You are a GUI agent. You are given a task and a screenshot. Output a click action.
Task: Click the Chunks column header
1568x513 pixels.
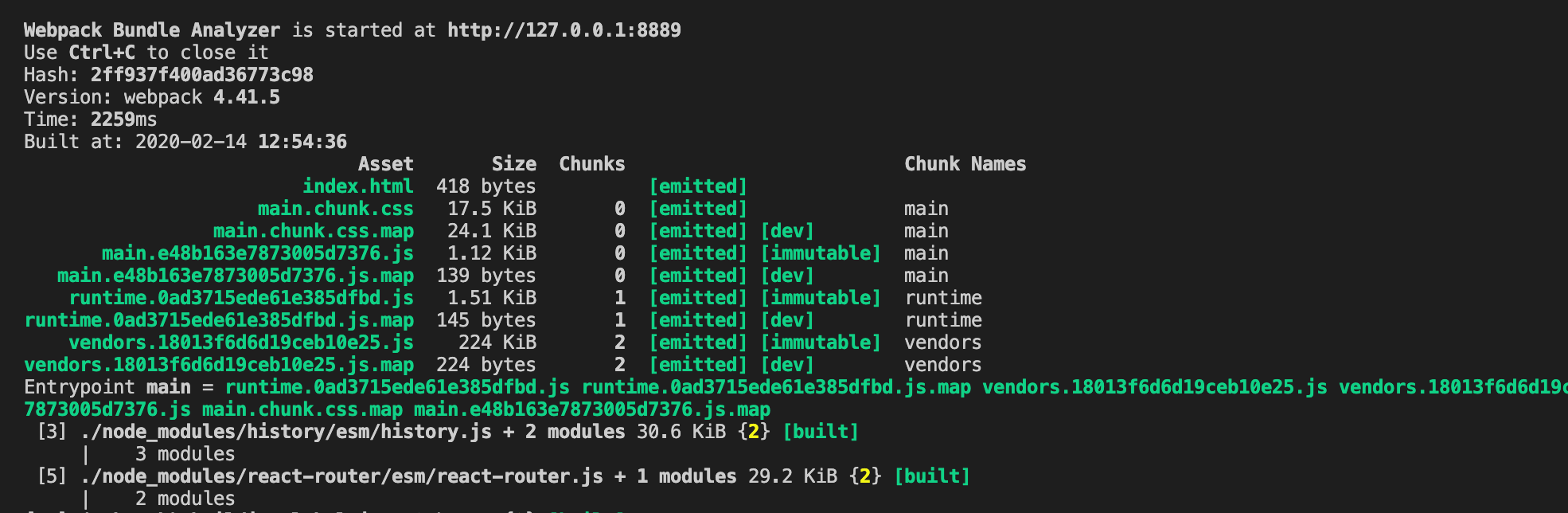coord(591,164)
